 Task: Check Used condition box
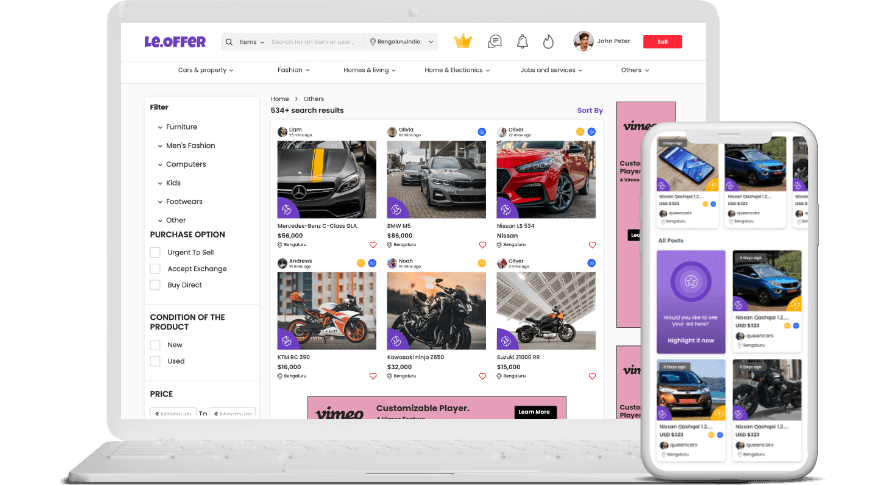click(155, 361)
